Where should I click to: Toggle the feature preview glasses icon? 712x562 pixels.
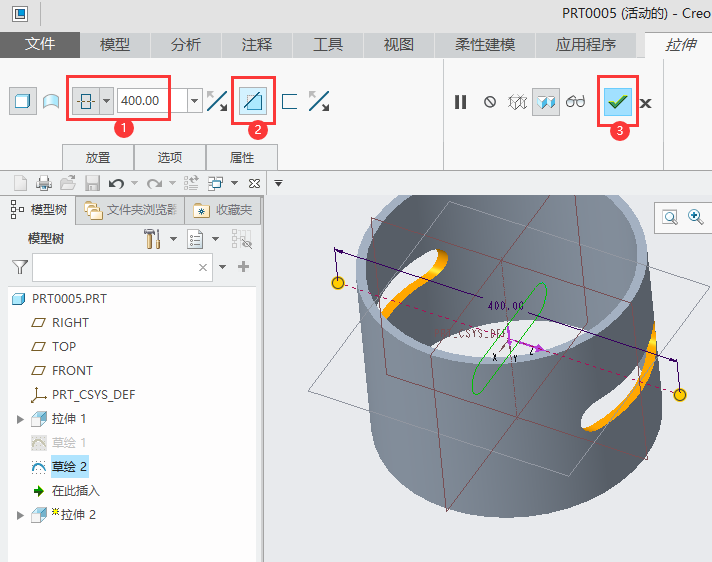click(x=576, y=102)
